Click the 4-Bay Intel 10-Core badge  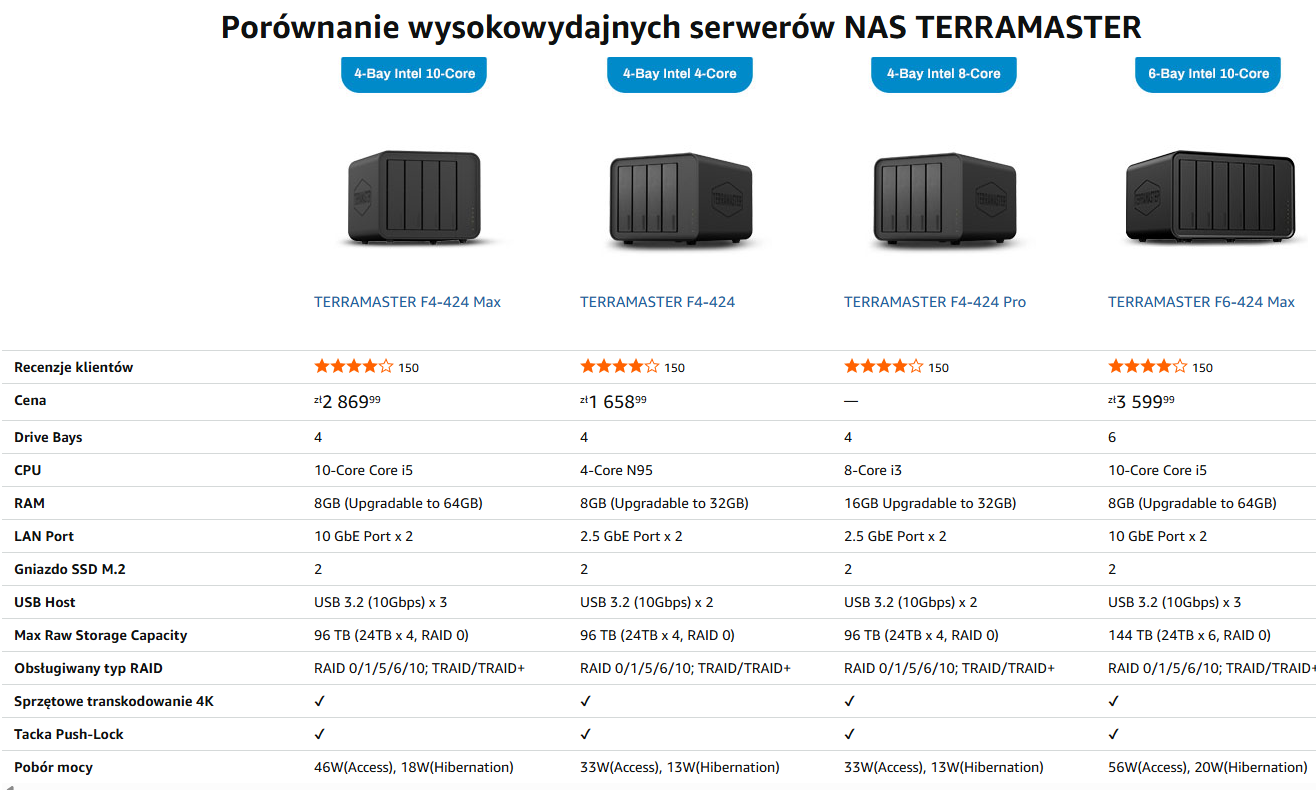413,74
